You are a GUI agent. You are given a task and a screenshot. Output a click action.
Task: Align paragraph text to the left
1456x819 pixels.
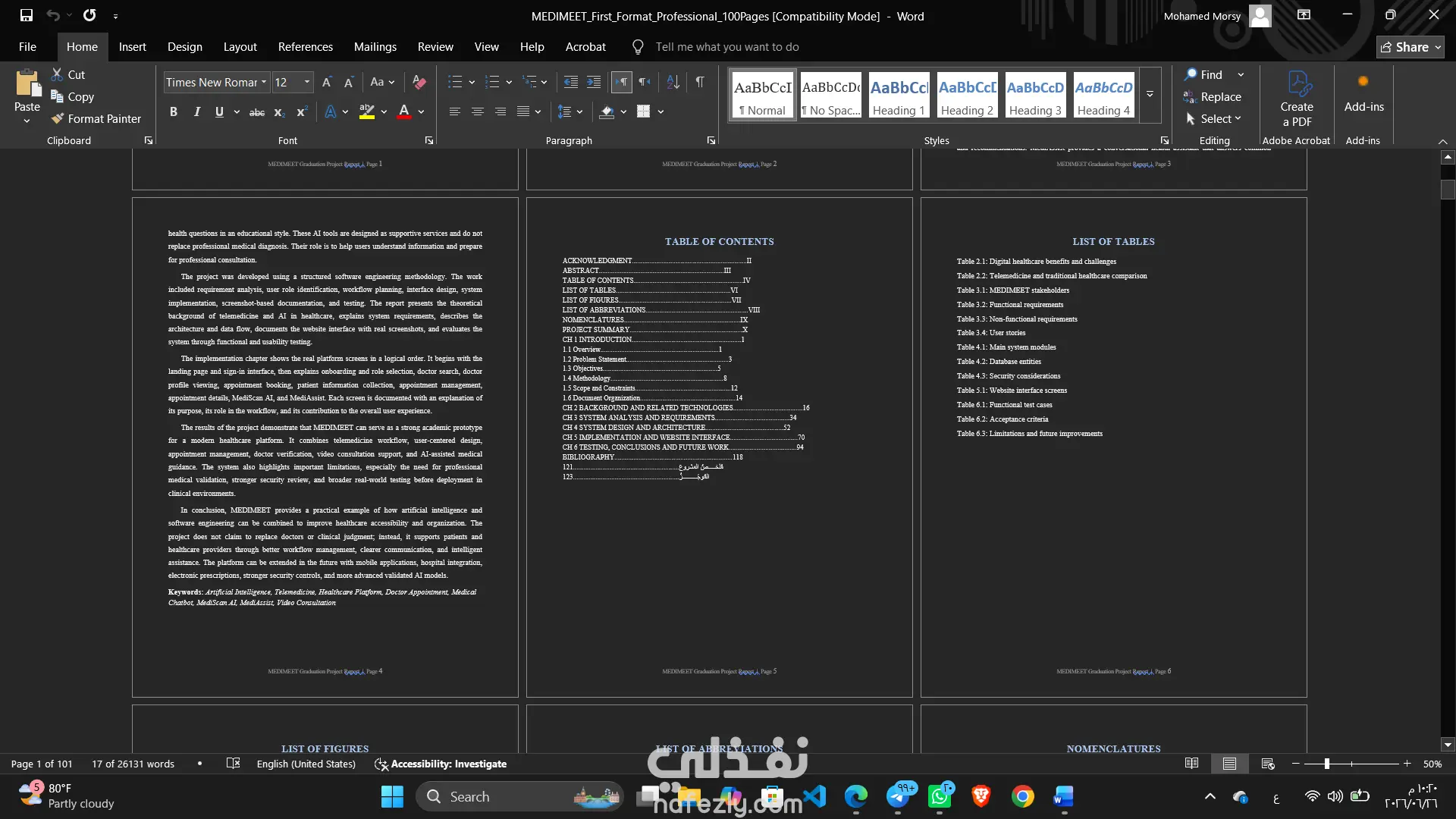coord(455,111)
